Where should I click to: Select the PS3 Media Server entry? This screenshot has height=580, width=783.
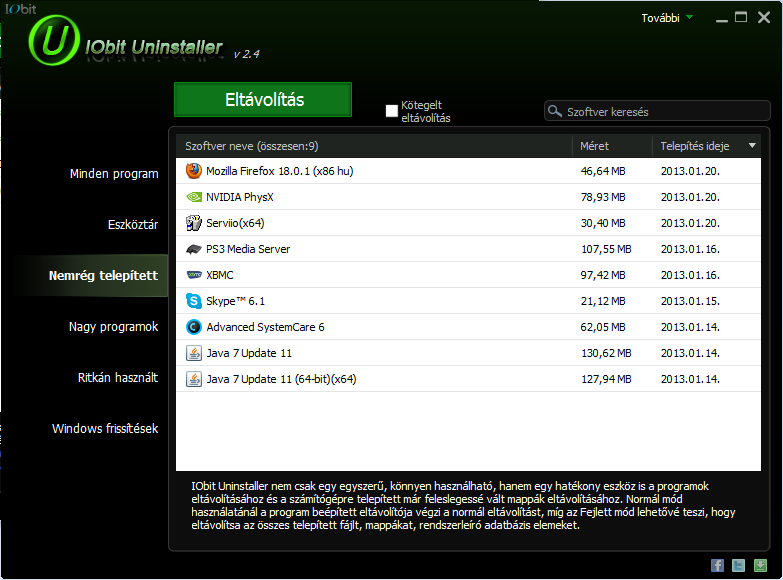[x=468, y=249]
